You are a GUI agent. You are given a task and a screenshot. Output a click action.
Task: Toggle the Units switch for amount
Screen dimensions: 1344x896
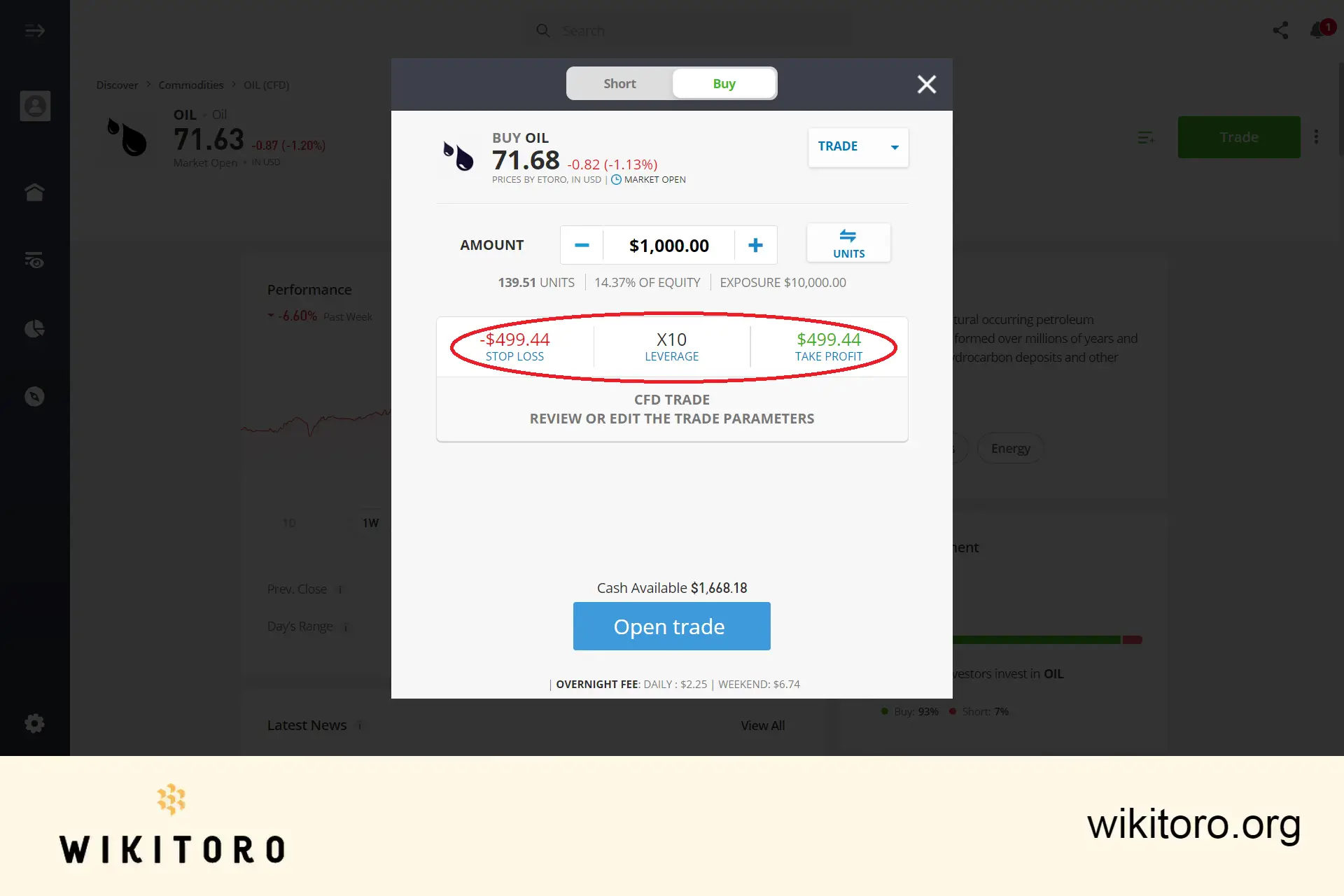[848, 243]
